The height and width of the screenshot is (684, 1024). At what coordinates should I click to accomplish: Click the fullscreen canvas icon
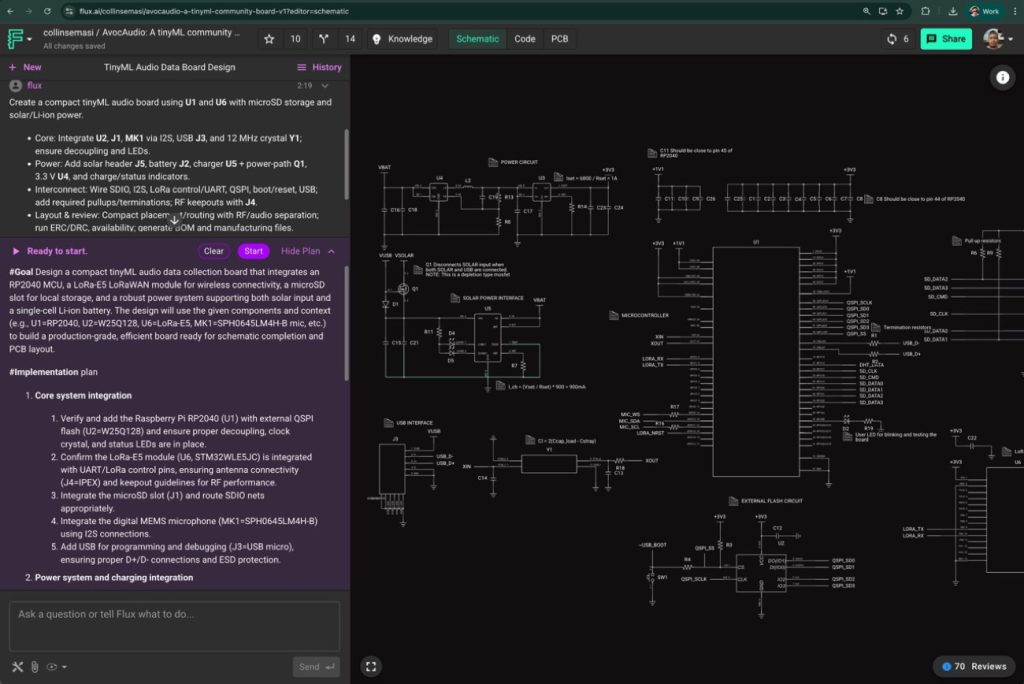click(371, 666)
